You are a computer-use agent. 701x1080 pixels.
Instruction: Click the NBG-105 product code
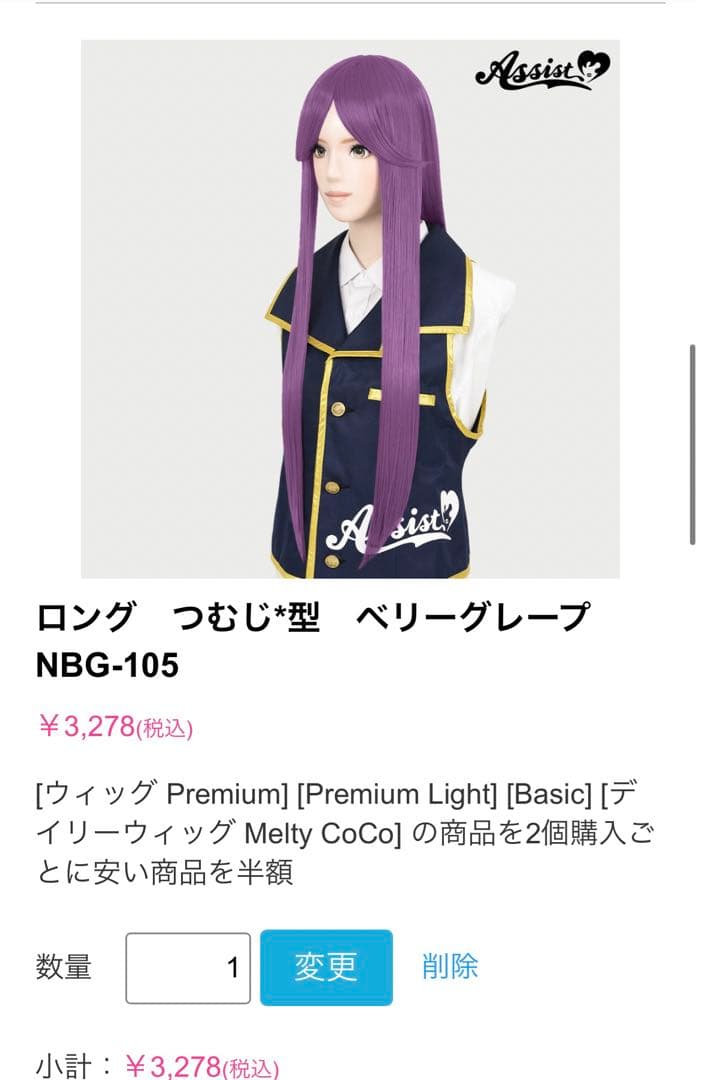click(x=107, y=665)
